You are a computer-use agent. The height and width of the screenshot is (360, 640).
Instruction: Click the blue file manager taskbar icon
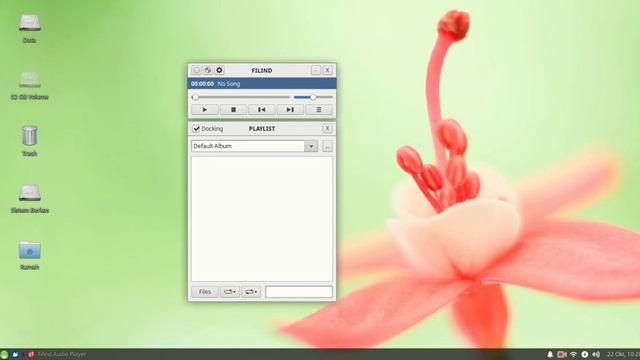point(15,354)
